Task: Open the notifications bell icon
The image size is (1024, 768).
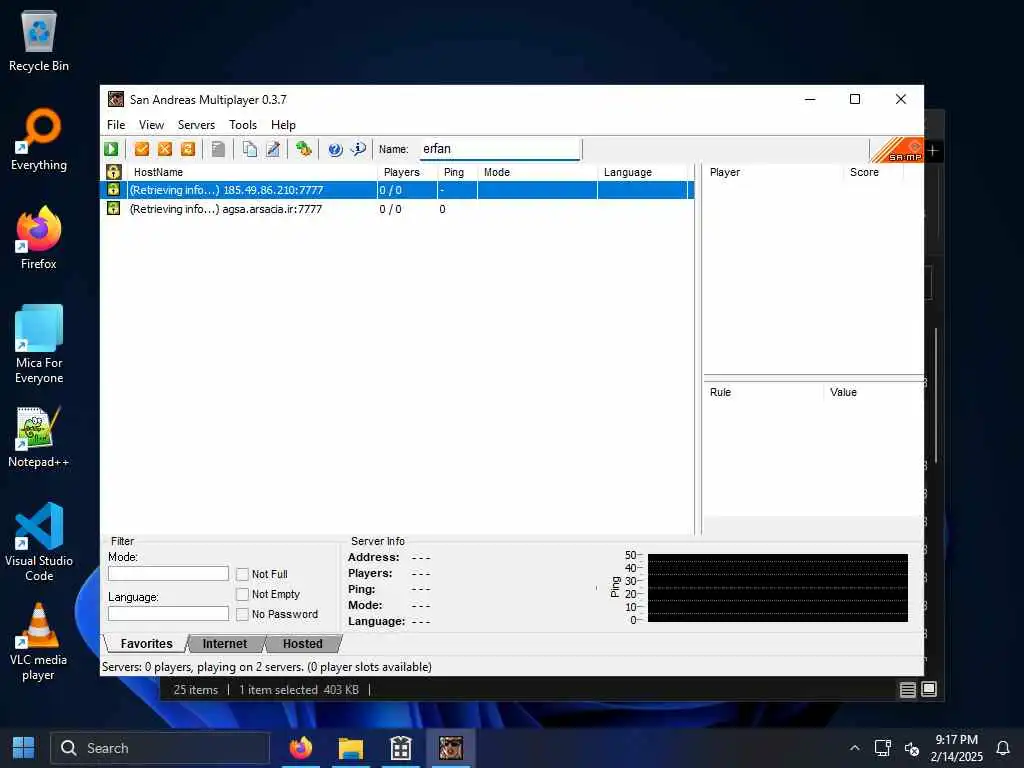Action: [1002, 748]
